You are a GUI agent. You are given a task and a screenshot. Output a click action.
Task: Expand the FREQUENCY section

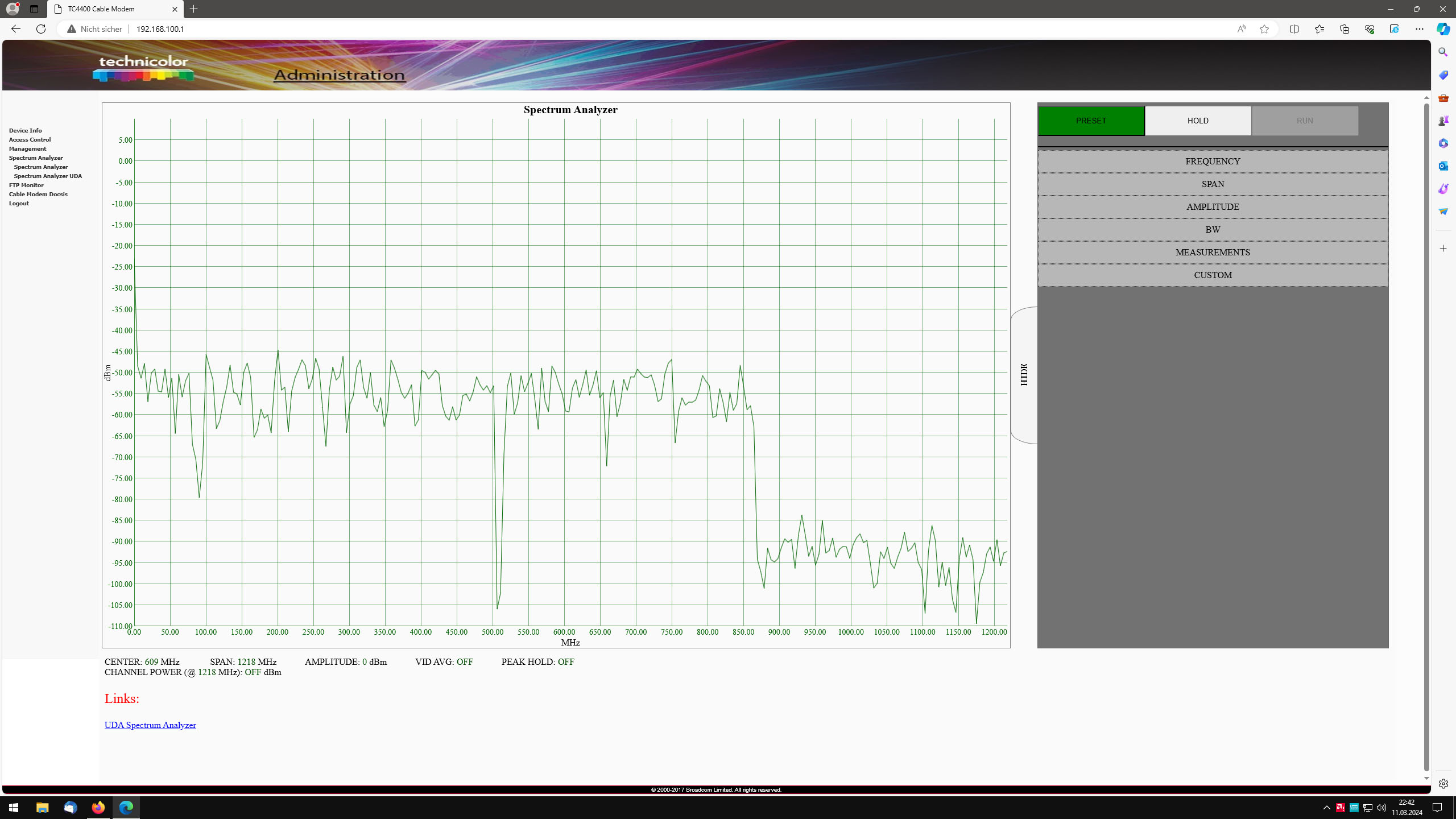(x=1213, y=162)
